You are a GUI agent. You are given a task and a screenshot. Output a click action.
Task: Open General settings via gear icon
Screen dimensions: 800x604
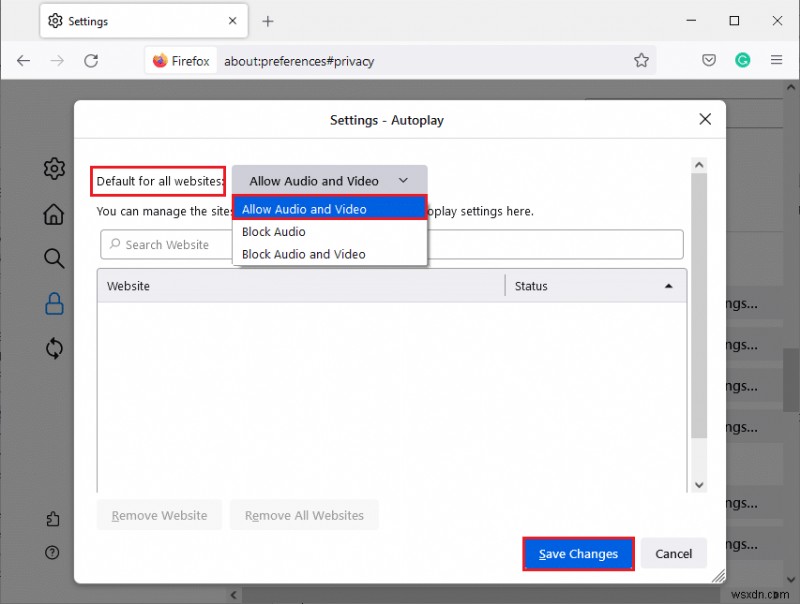pos(54,168)
